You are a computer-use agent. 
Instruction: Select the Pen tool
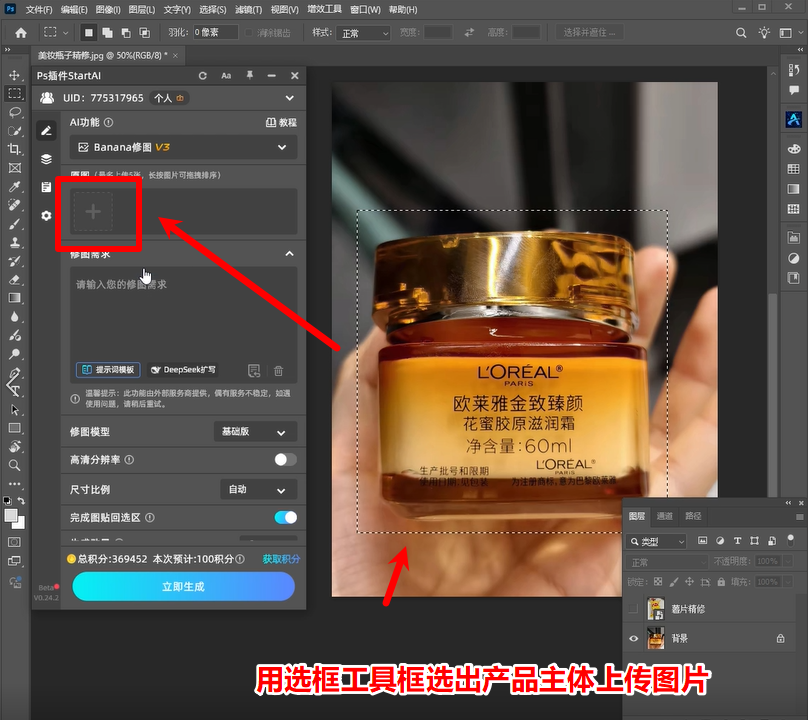14,373
